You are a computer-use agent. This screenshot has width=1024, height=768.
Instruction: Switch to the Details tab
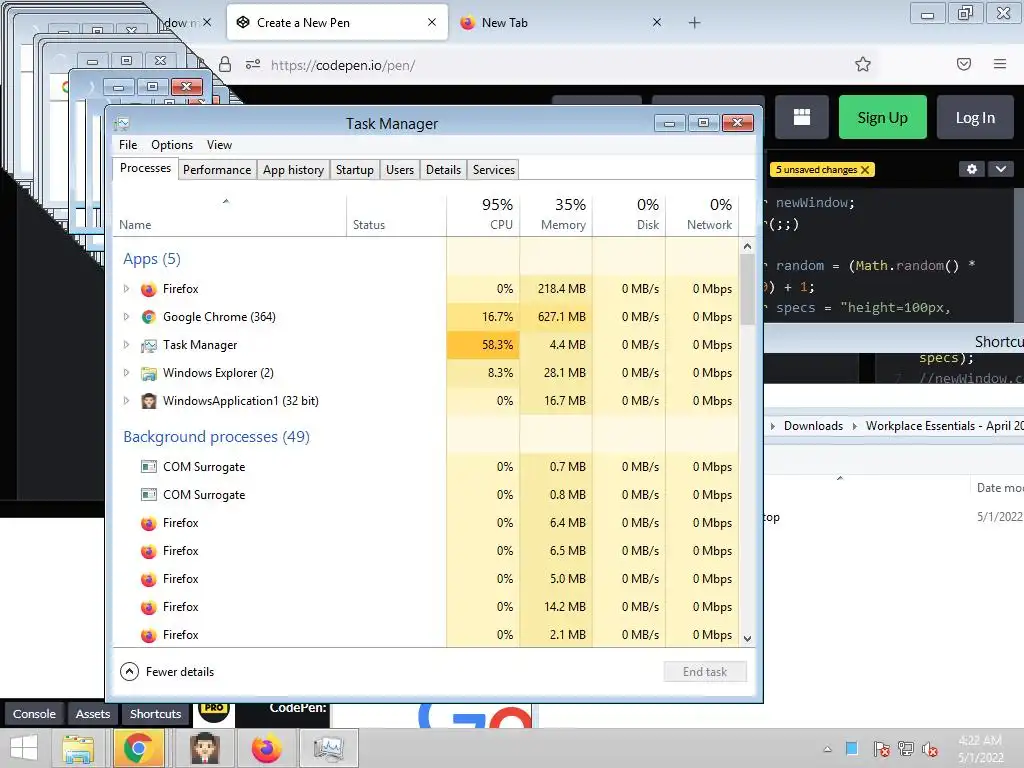[x=443, y=170]
